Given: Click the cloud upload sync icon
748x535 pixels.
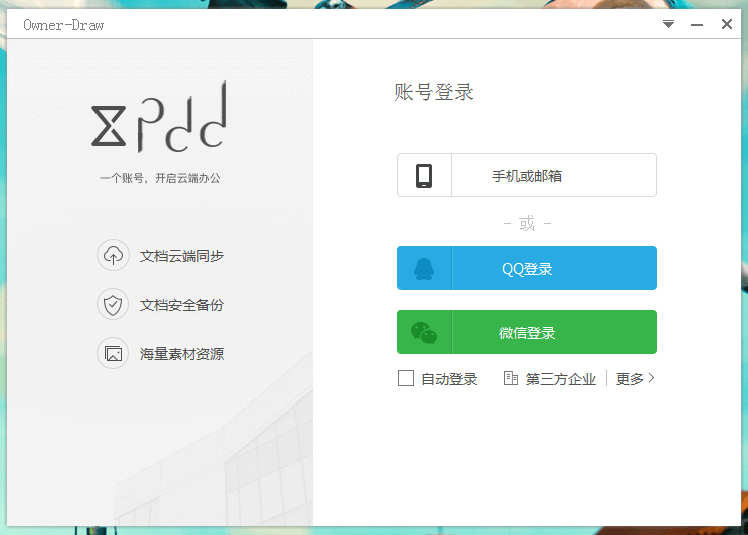Looking at the screenshot, I should coord(113,255).
